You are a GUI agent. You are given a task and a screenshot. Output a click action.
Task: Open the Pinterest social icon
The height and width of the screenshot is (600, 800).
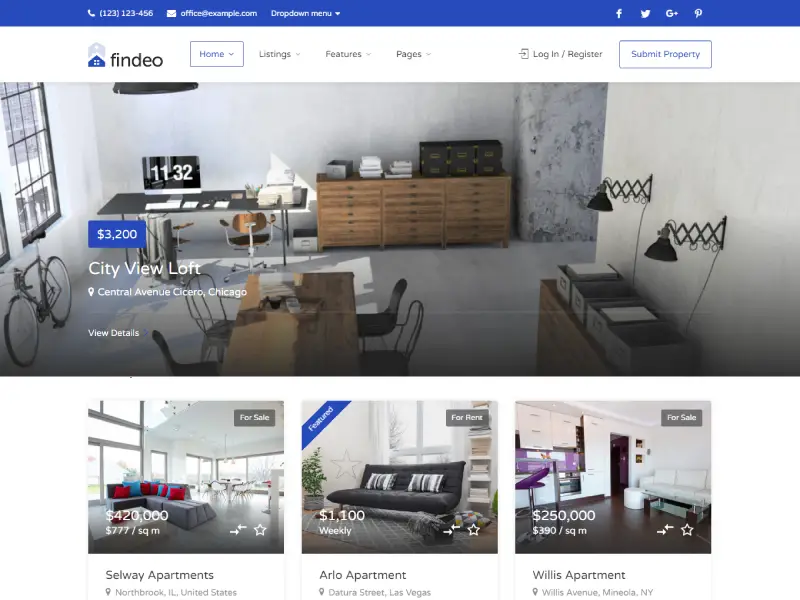(x=698, y=13)
